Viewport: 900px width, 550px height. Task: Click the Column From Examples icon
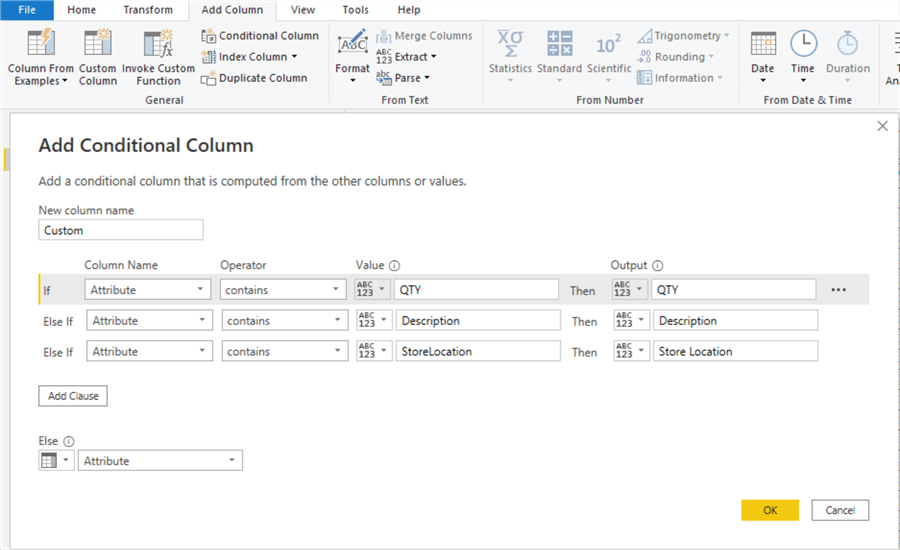coord(40,45)
